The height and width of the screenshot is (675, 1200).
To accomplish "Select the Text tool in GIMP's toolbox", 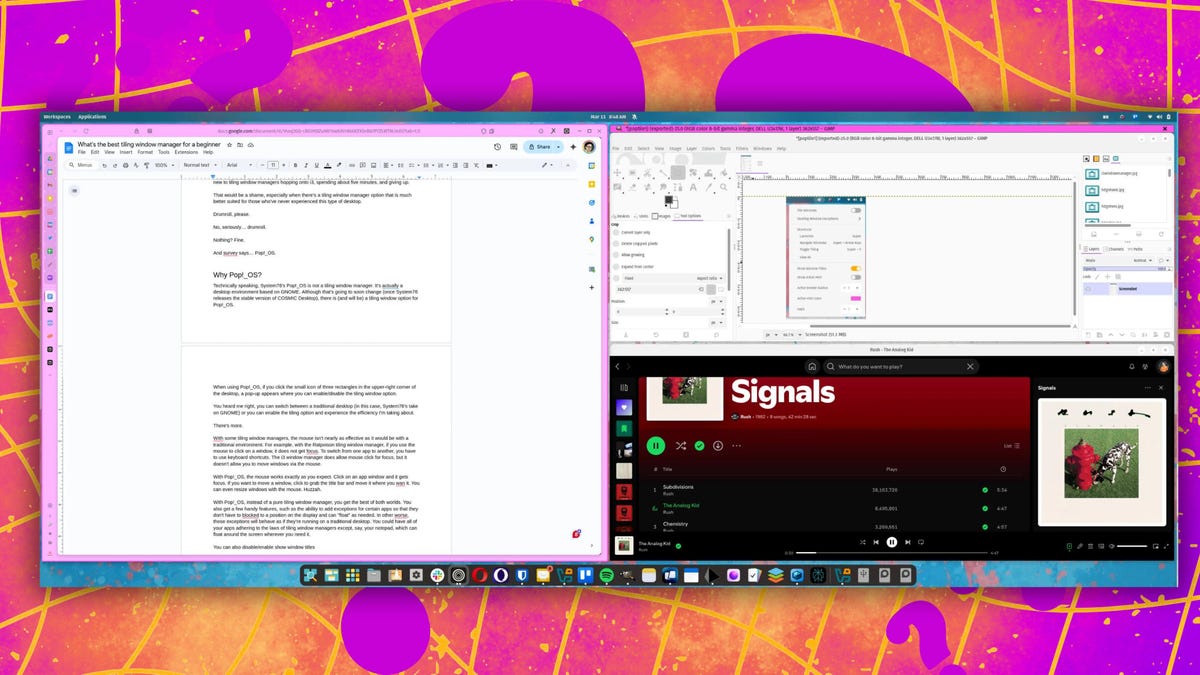I will pyautogui.click(x=693, y=189).
